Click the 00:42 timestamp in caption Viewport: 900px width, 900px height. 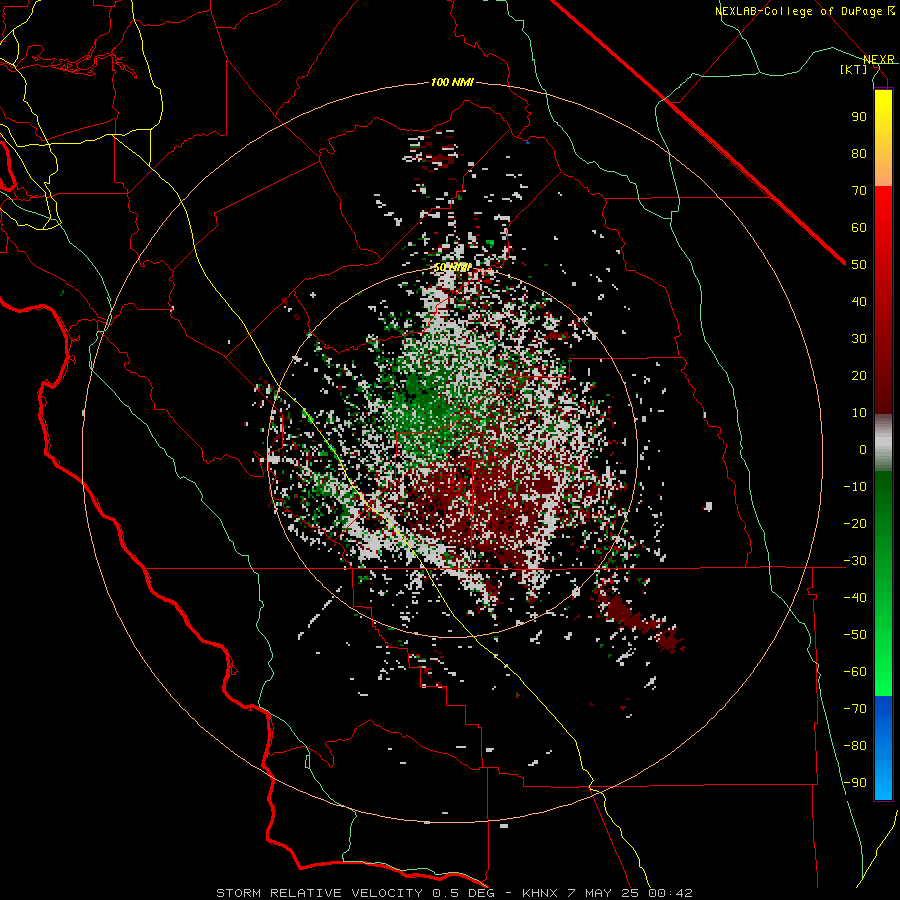coord(670,893)
